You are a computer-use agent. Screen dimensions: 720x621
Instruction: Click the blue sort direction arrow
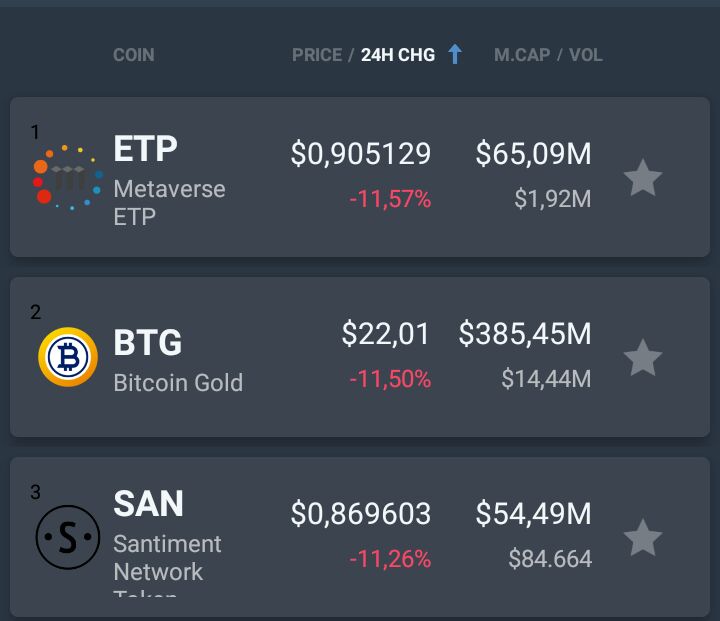tap(455, 55)
